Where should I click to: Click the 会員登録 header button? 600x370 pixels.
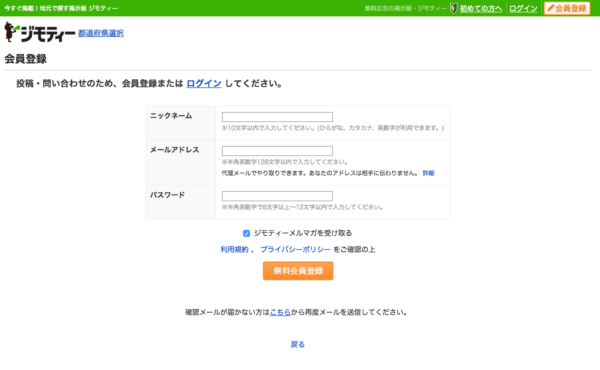[x=567, y=8]
